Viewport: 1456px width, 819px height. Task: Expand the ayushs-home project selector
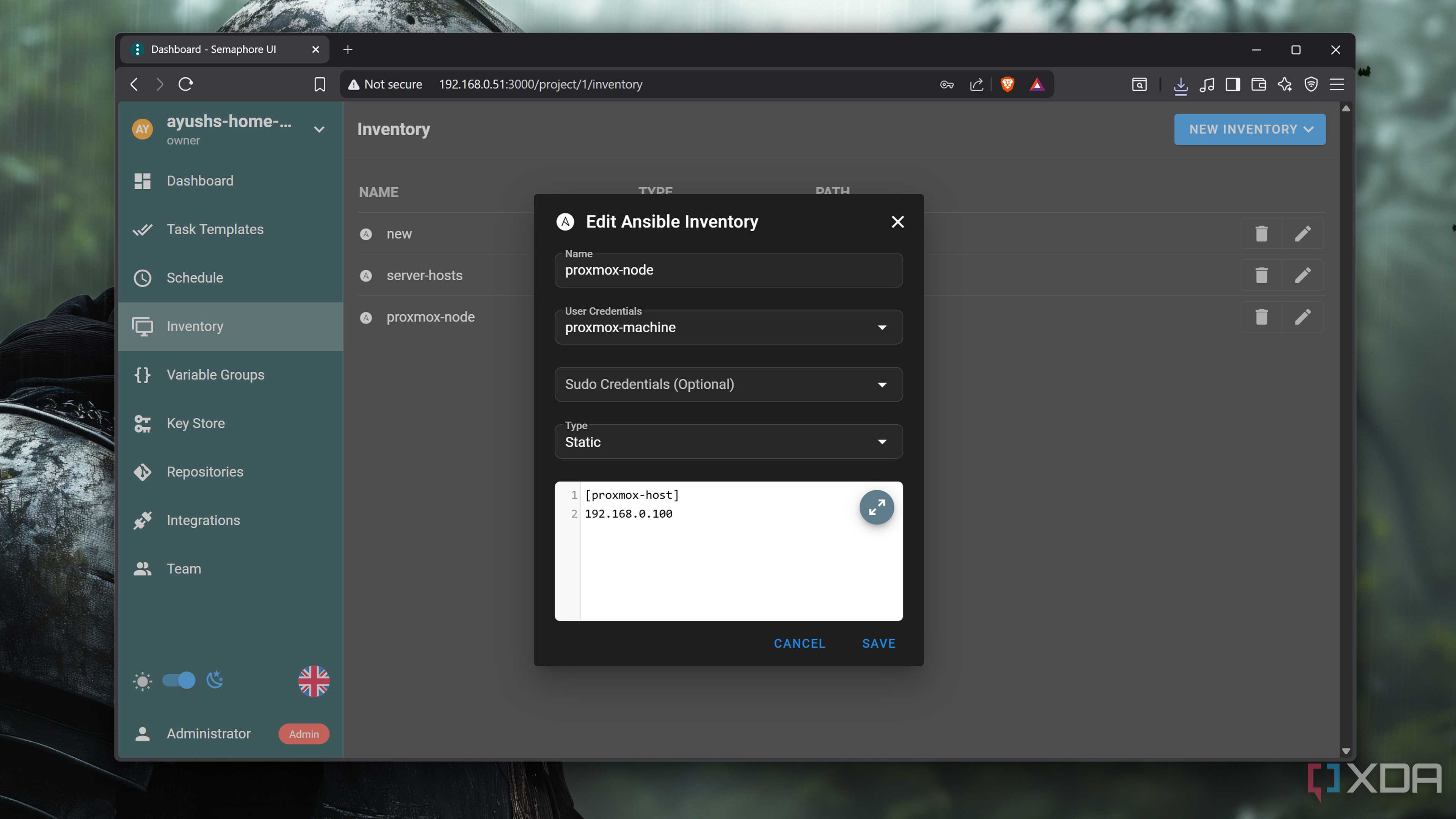(319, 129)
